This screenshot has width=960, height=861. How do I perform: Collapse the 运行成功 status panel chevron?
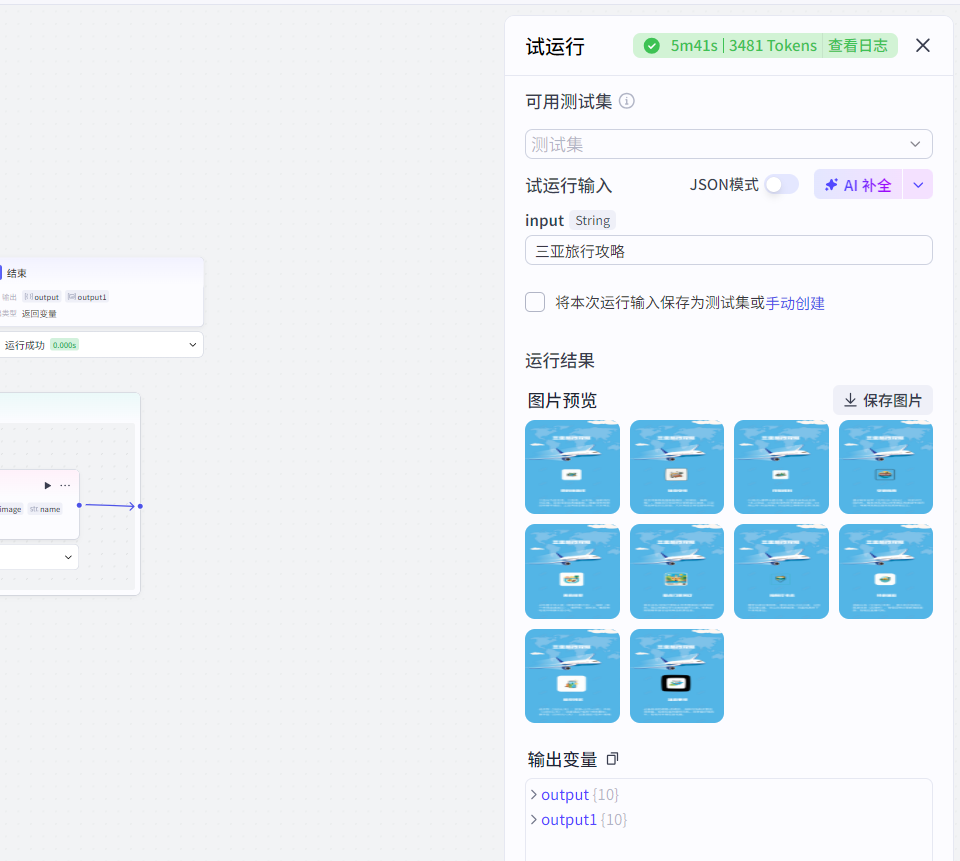click(x=191, y=344)
